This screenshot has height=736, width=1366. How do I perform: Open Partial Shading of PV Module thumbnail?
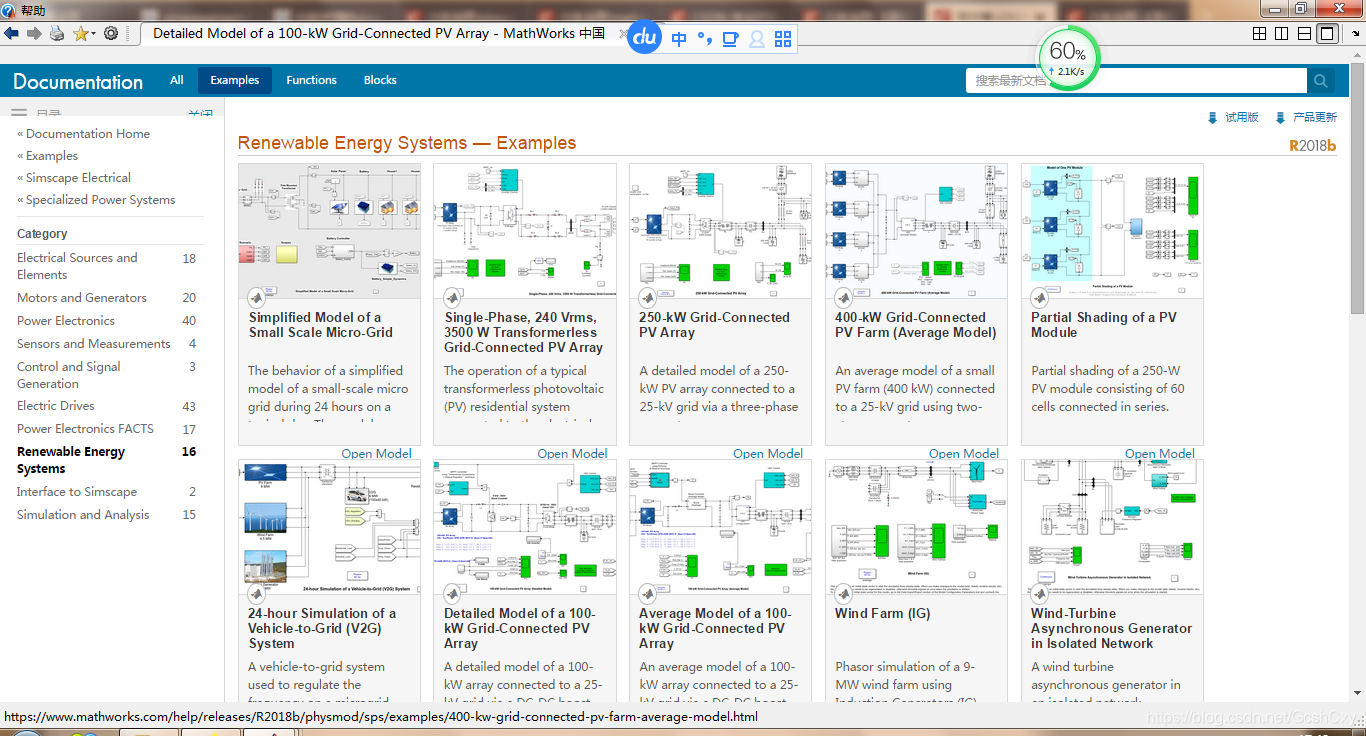click(x=1112, y=231)
